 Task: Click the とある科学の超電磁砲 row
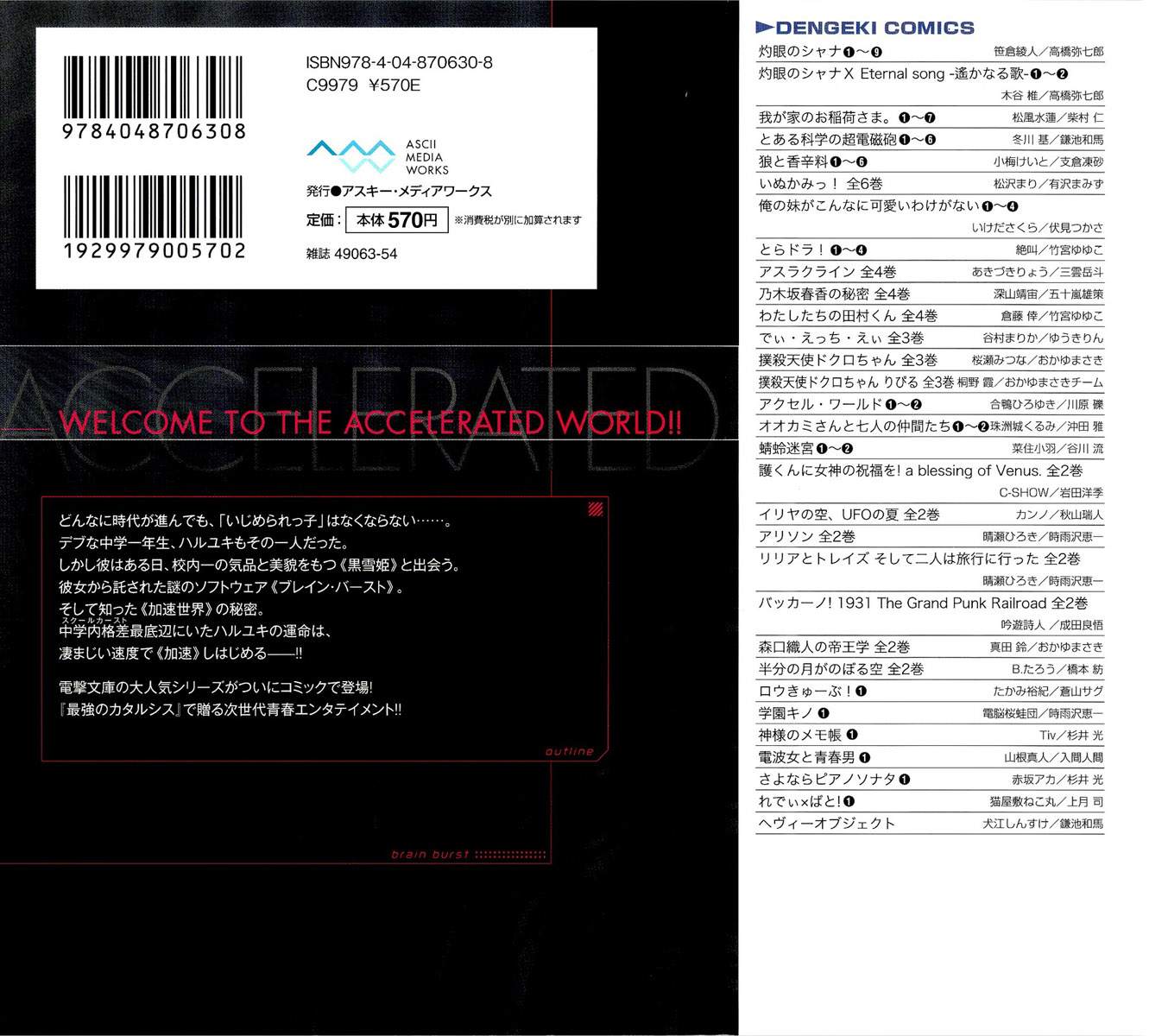[x=930, y=140]
